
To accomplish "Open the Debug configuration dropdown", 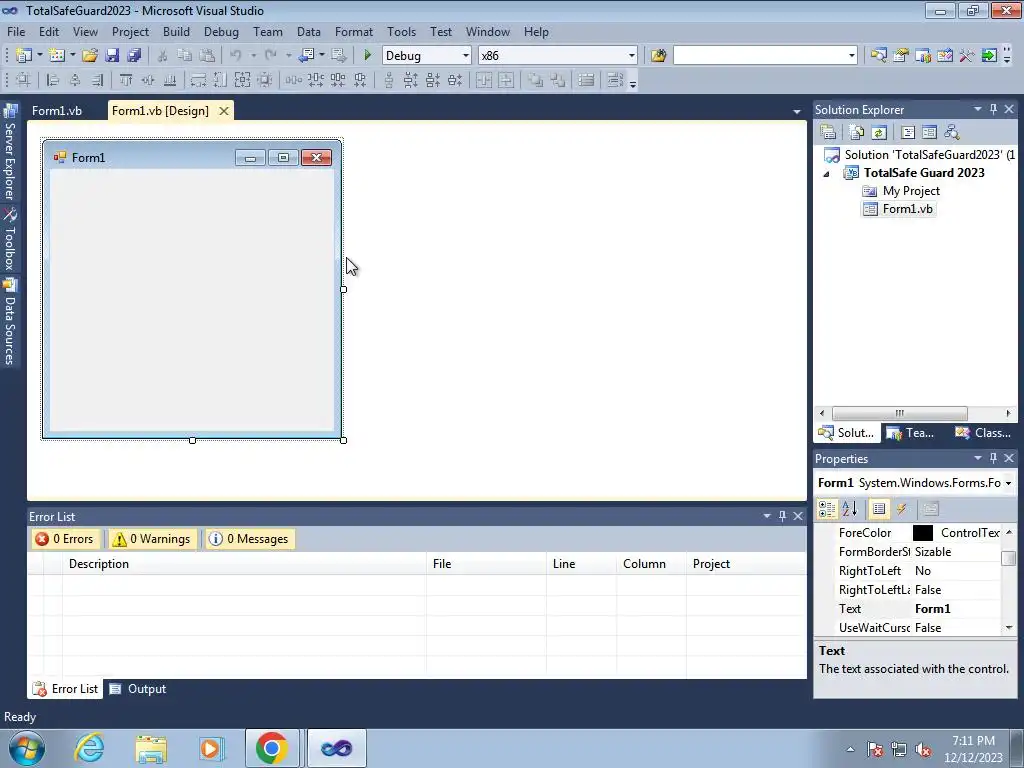I will 466,56.
